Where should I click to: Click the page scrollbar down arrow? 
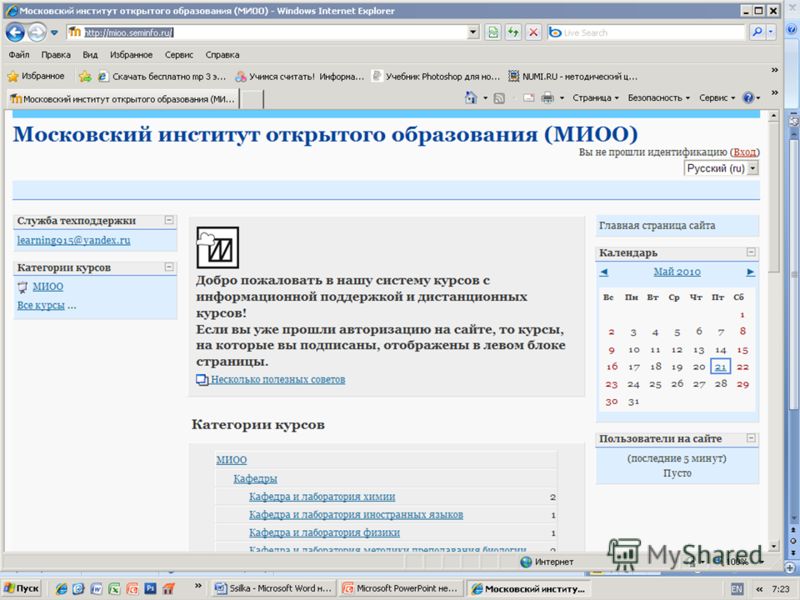(773, 546)
